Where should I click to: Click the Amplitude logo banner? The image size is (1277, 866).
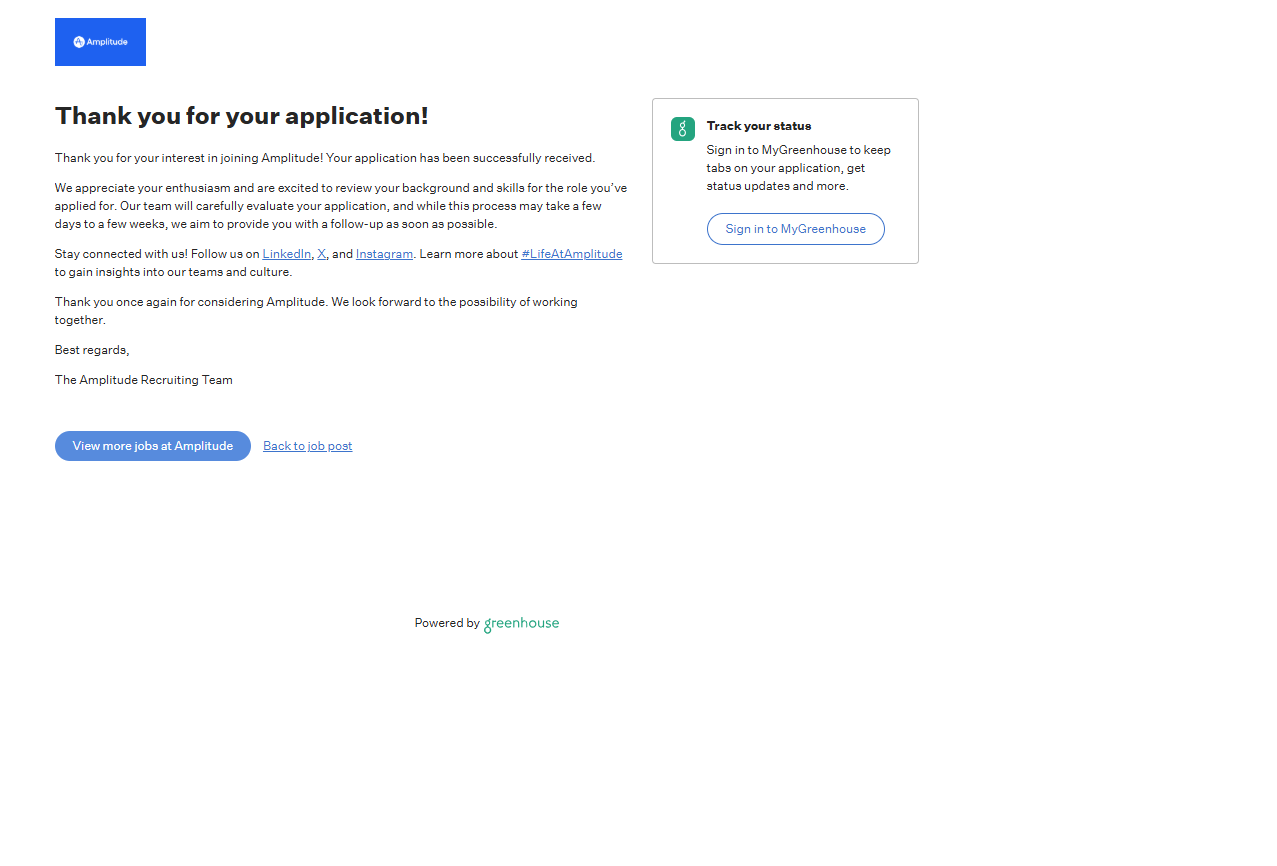point(100,42)
